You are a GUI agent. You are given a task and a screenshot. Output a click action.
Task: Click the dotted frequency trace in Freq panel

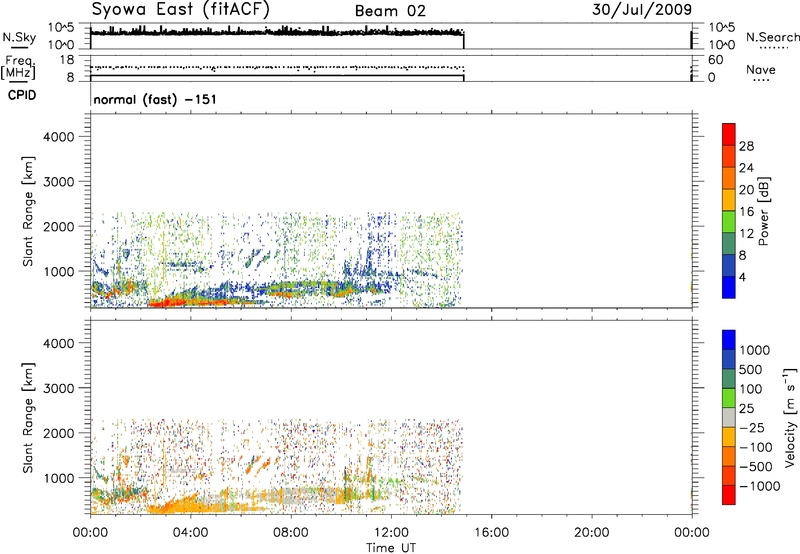tap(277, 67)
